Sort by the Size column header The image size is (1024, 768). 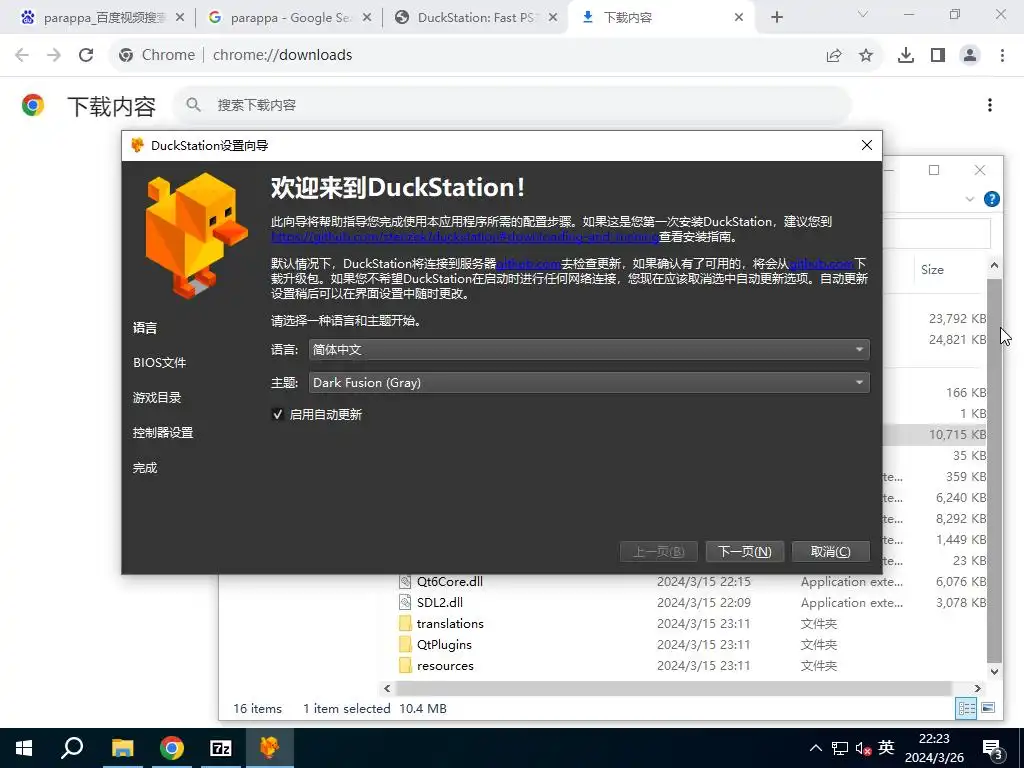933,269
